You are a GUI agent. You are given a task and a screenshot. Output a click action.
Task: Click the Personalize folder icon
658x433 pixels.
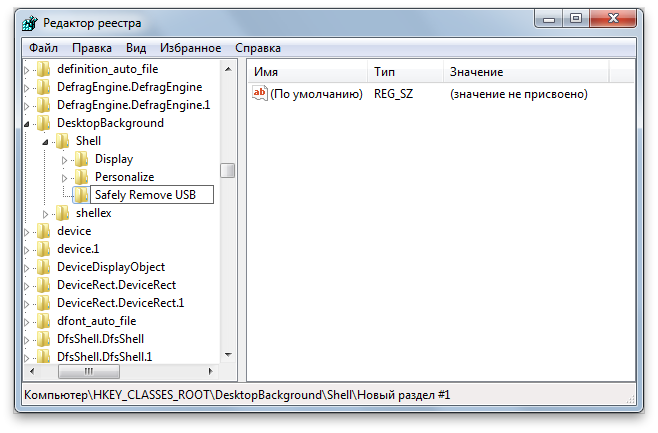[x=81, y=177]
